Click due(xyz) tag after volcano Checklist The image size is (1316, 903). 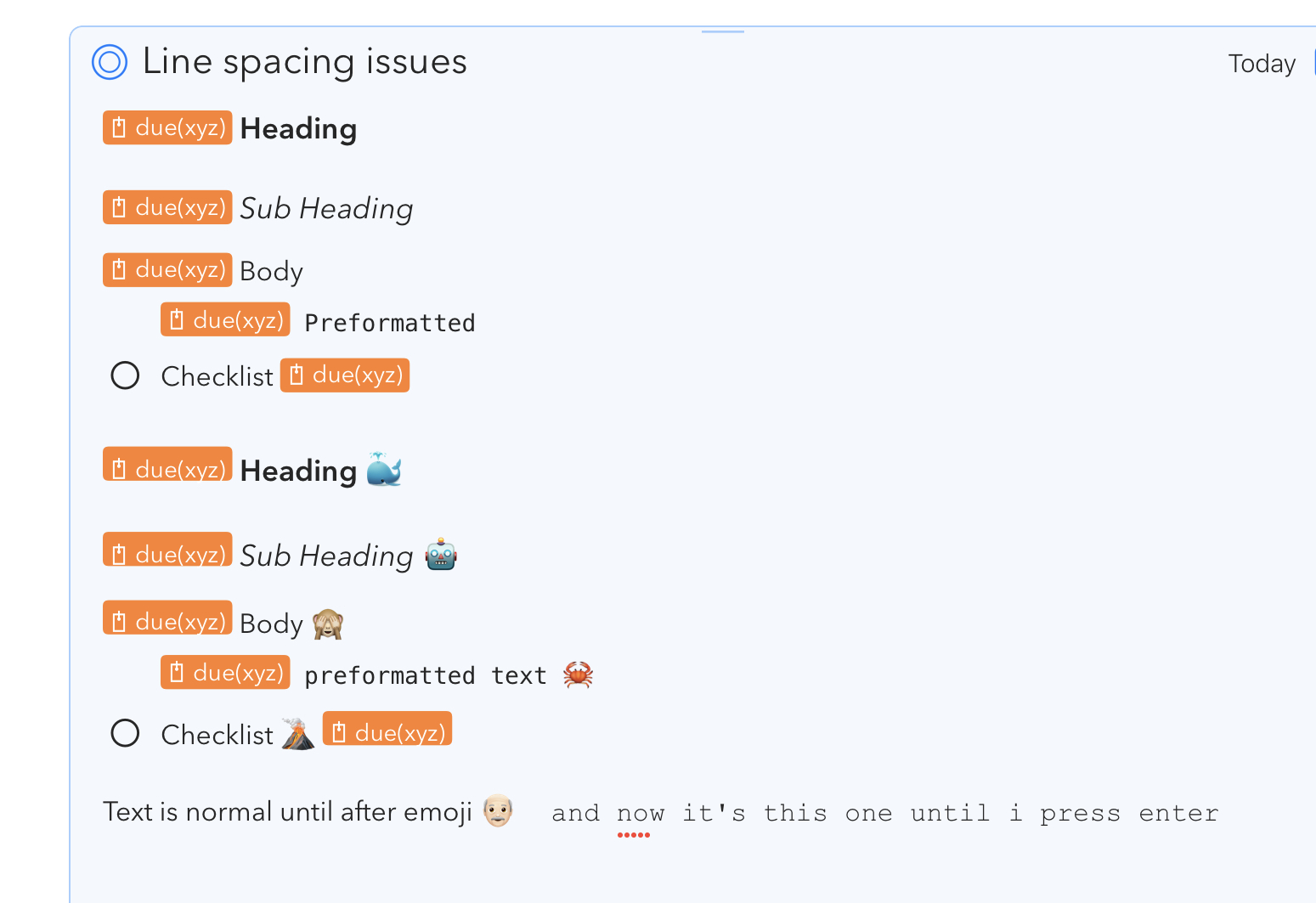(387, 728)
